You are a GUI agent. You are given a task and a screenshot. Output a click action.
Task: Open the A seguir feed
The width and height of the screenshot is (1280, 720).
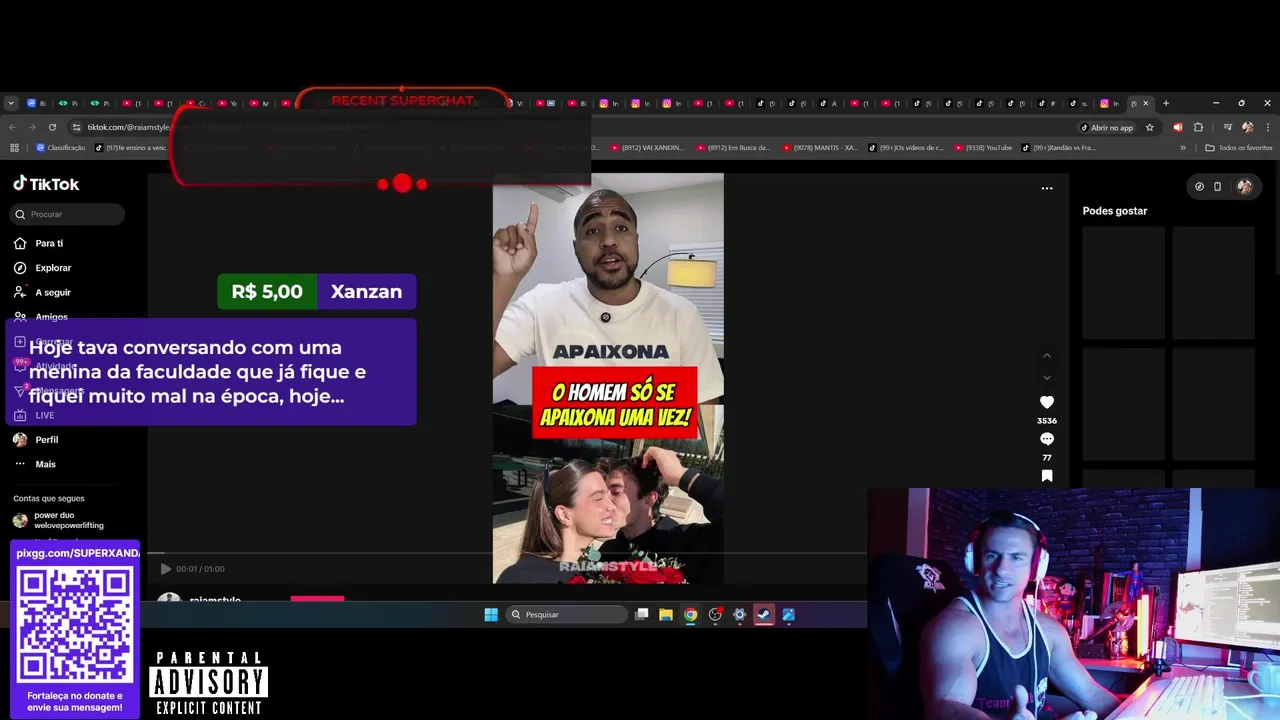(42, 292)
